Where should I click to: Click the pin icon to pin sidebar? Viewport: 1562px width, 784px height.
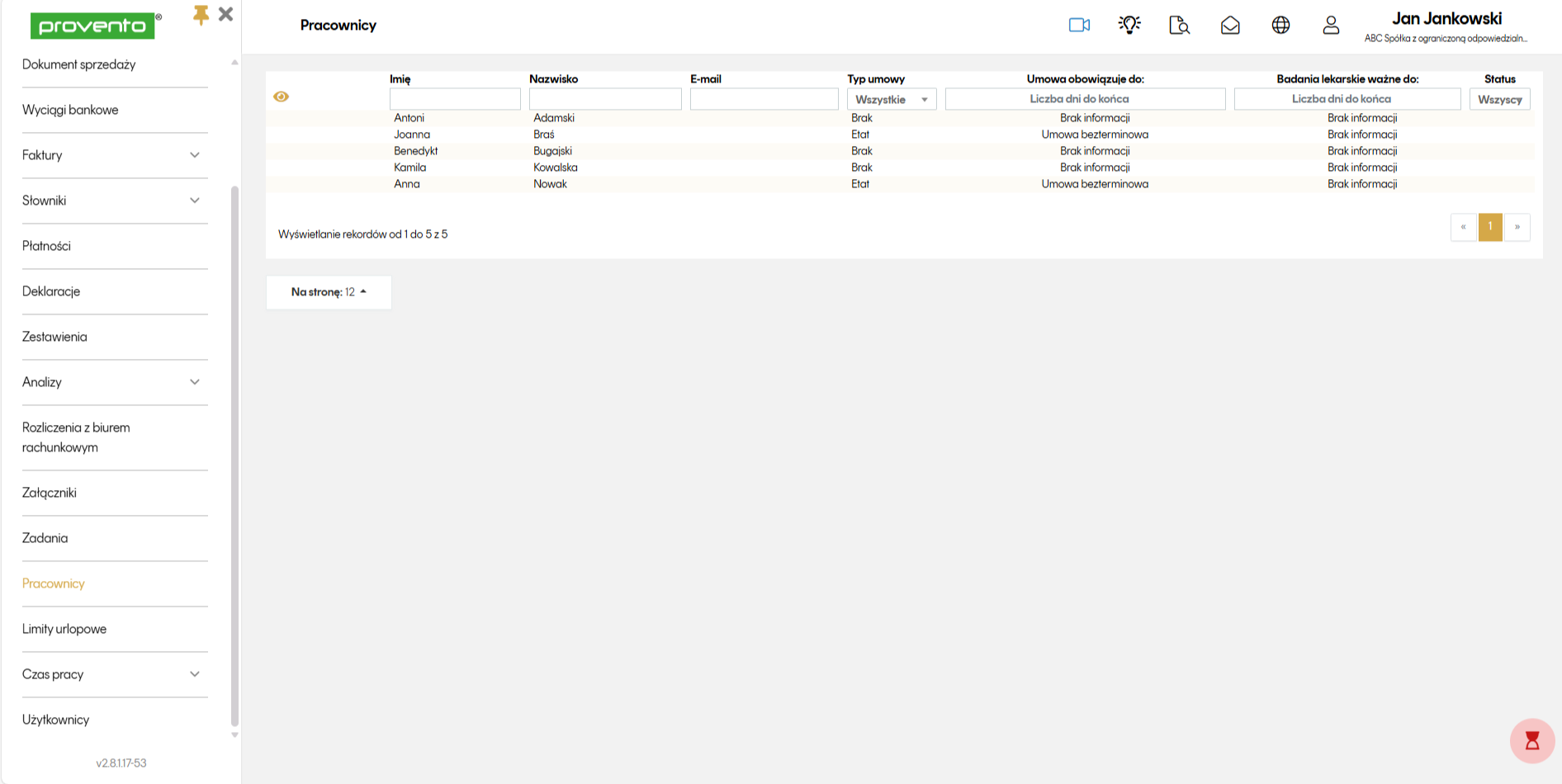click(201, 15)
